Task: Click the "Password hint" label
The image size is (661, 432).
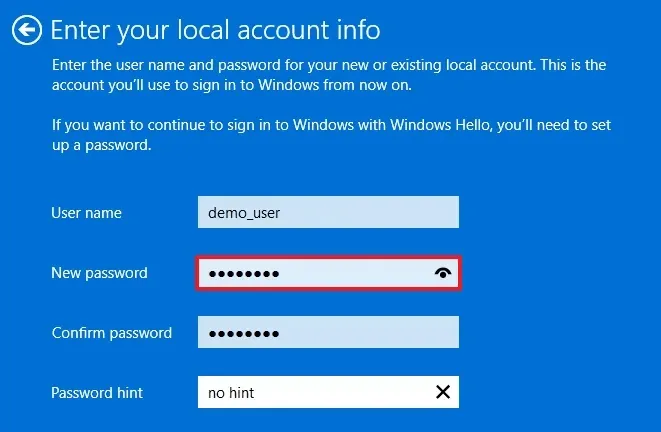Action: 97,393
